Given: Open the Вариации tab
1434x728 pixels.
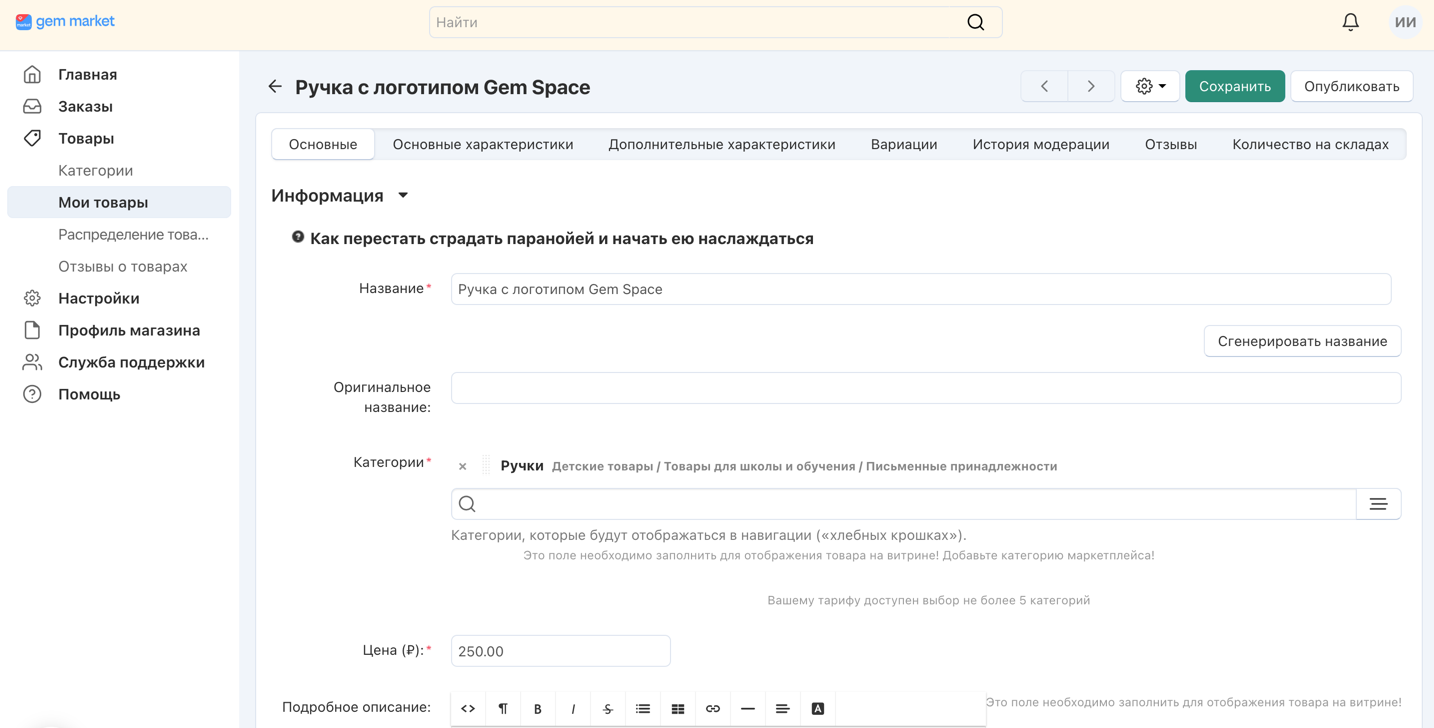Looking at the screenshot, I should point(904,144).
